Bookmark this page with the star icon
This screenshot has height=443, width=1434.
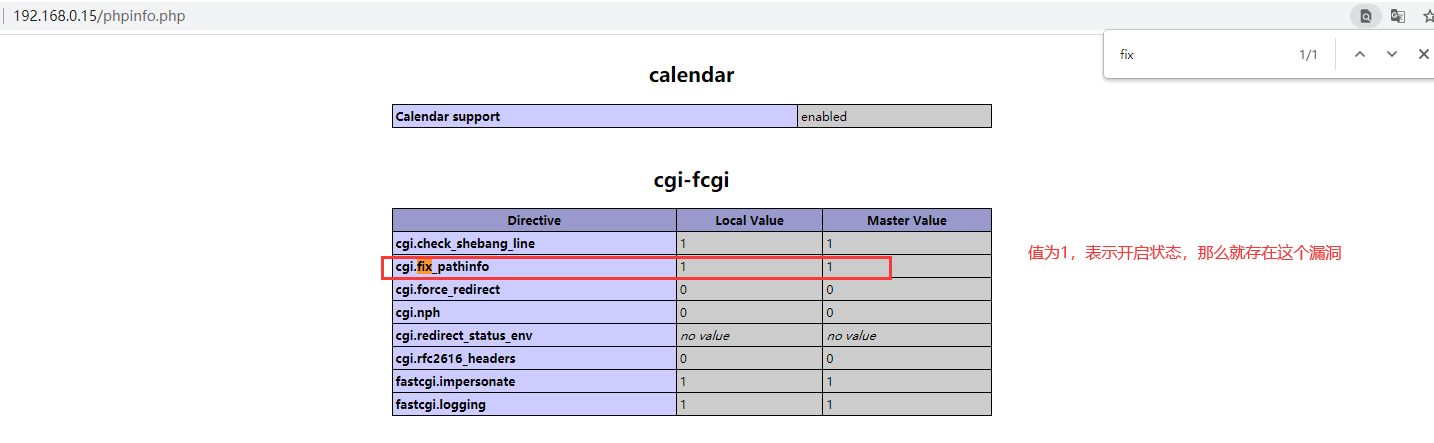pos(1427,16)
